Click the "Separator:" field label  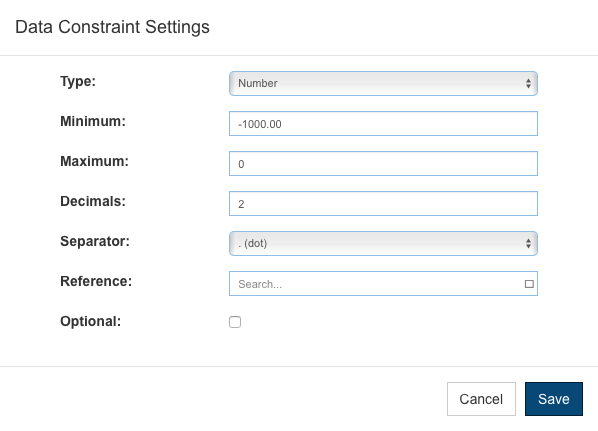pyautogui.click(x=95, y=241)
